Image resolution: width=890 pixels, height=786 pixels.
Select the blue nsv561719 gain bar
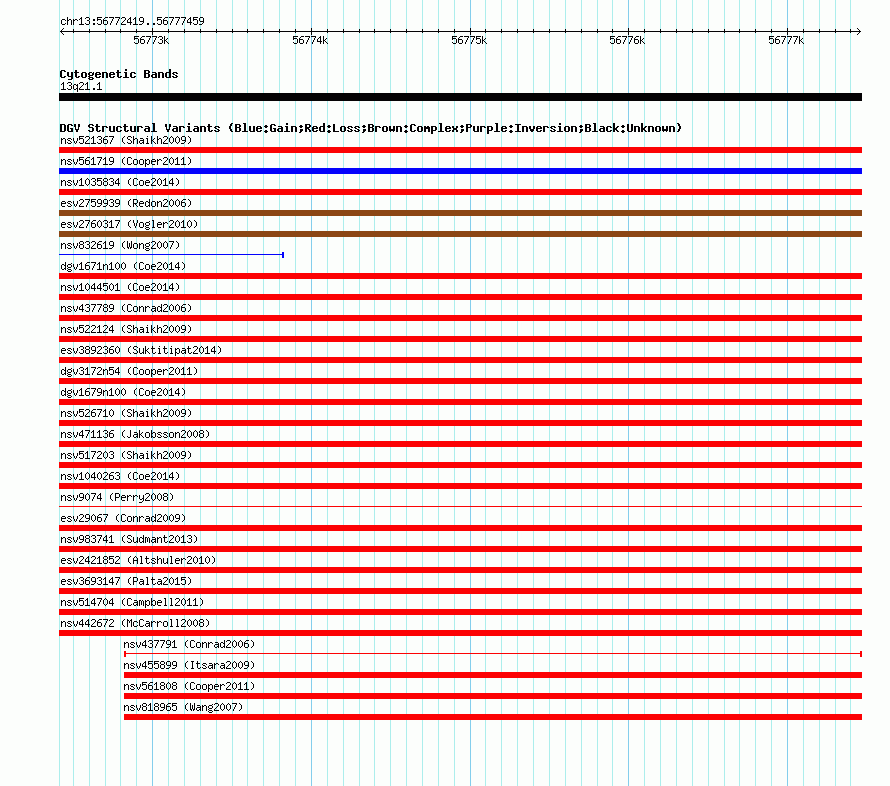coord(460,171)
